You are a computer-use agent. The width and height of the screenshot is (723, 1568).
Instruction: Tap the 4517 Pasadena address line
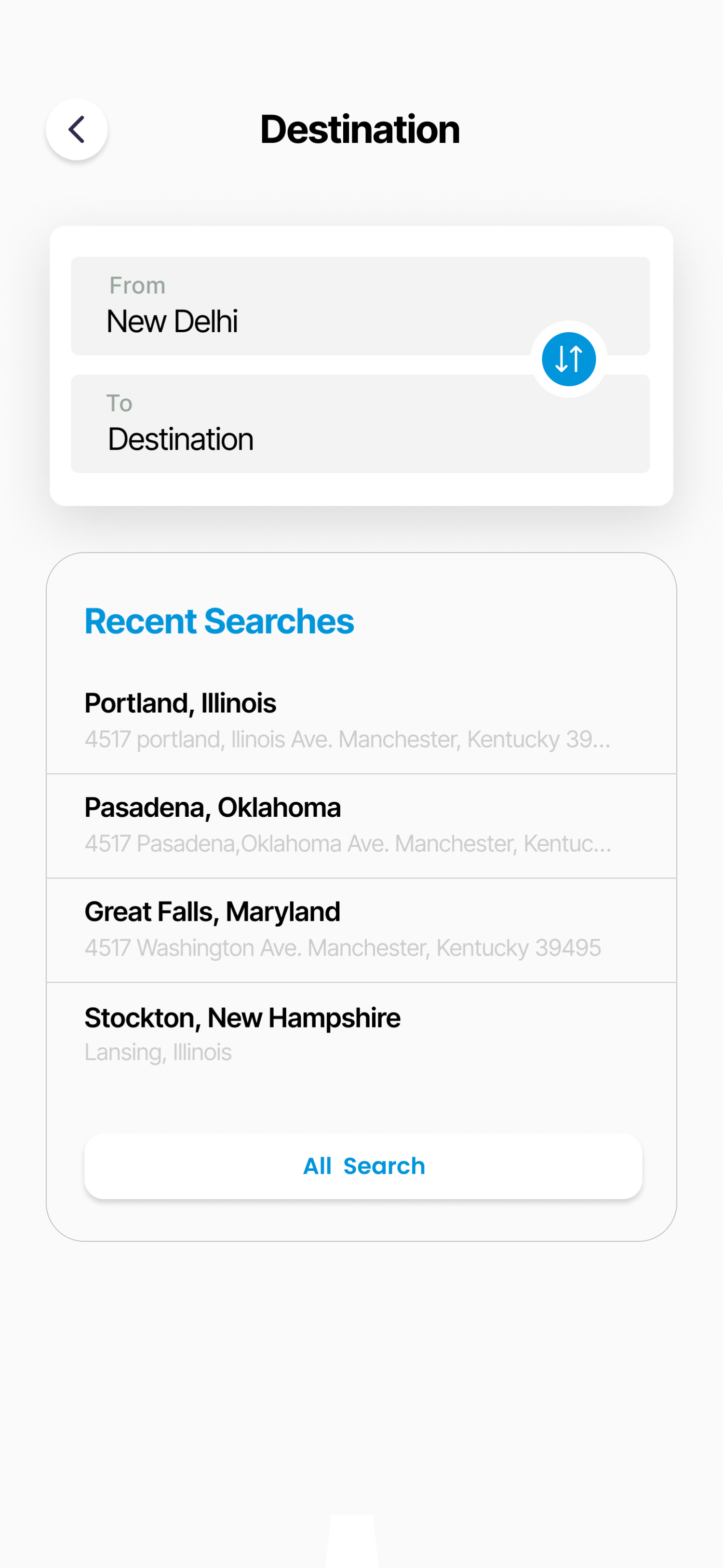tap(347, 844)
